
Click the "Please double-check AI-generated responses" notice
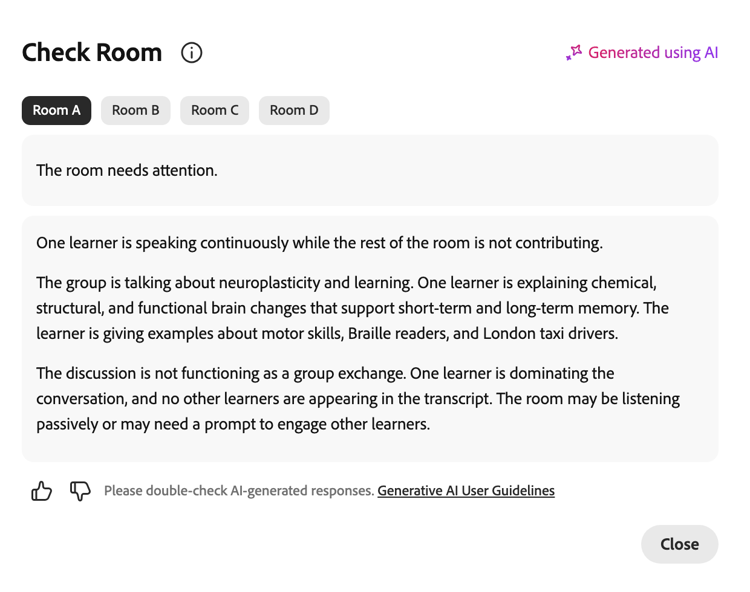coord(239,491)
